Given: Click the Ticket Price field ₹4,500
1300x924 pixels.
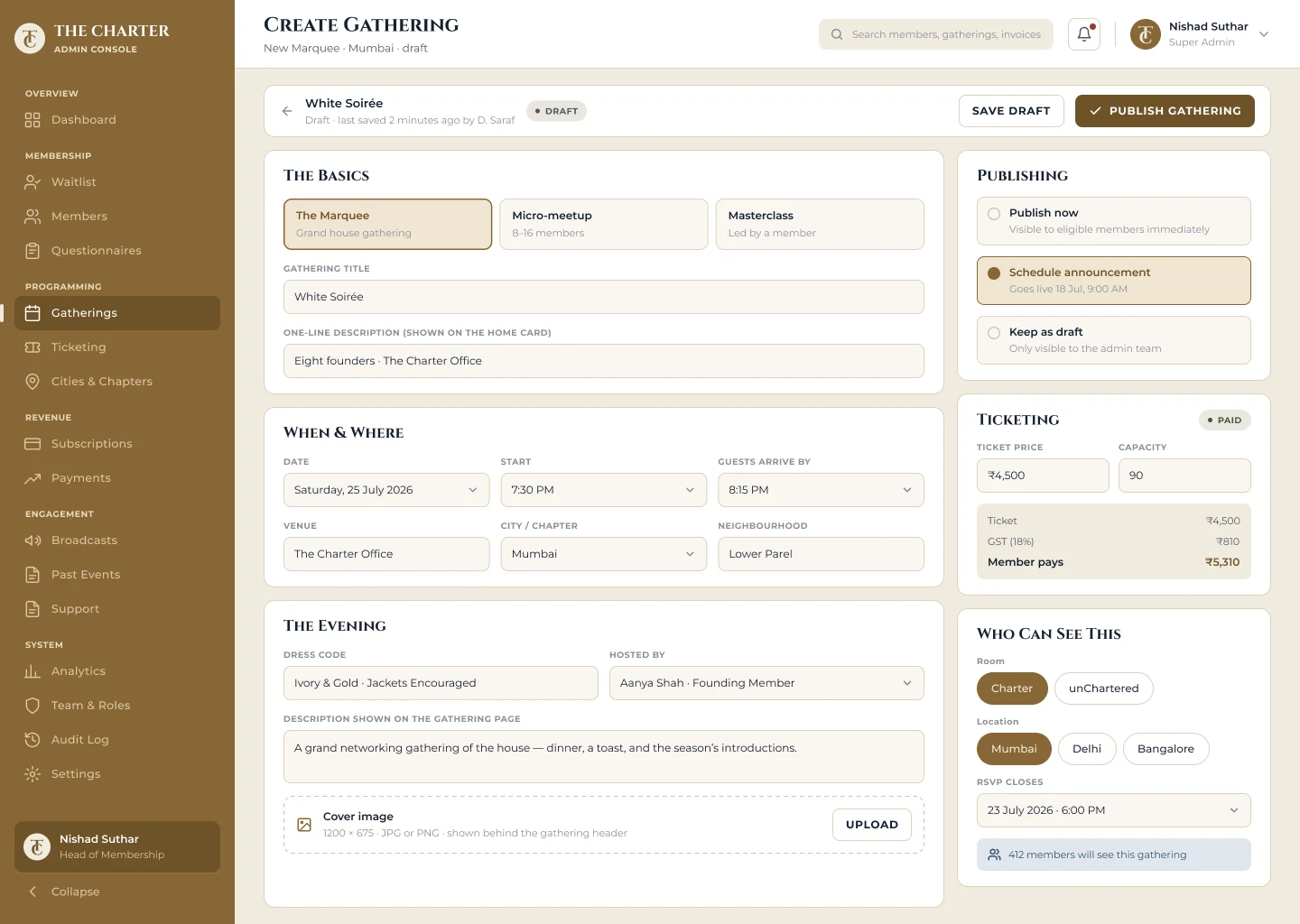Looking at the screenshot, I should [1043, 476].
